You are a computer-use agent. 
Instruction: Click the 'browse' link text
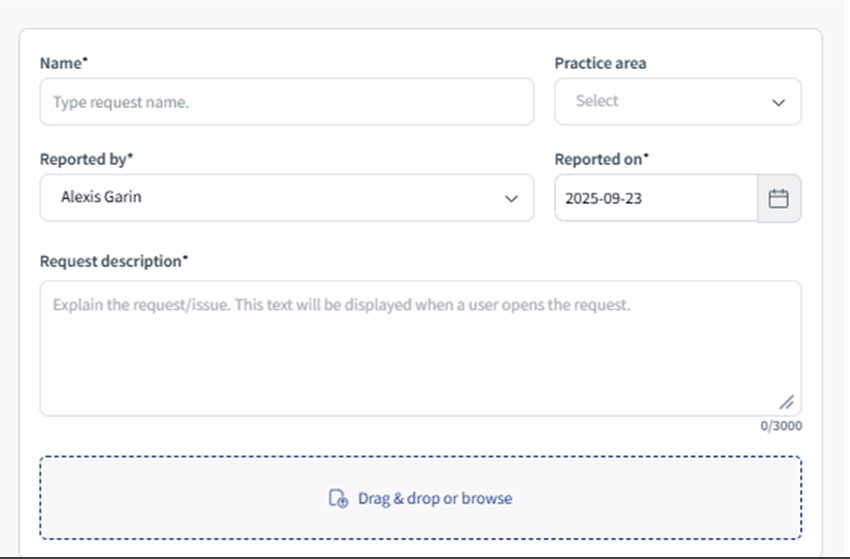click(x=487, y=498)
